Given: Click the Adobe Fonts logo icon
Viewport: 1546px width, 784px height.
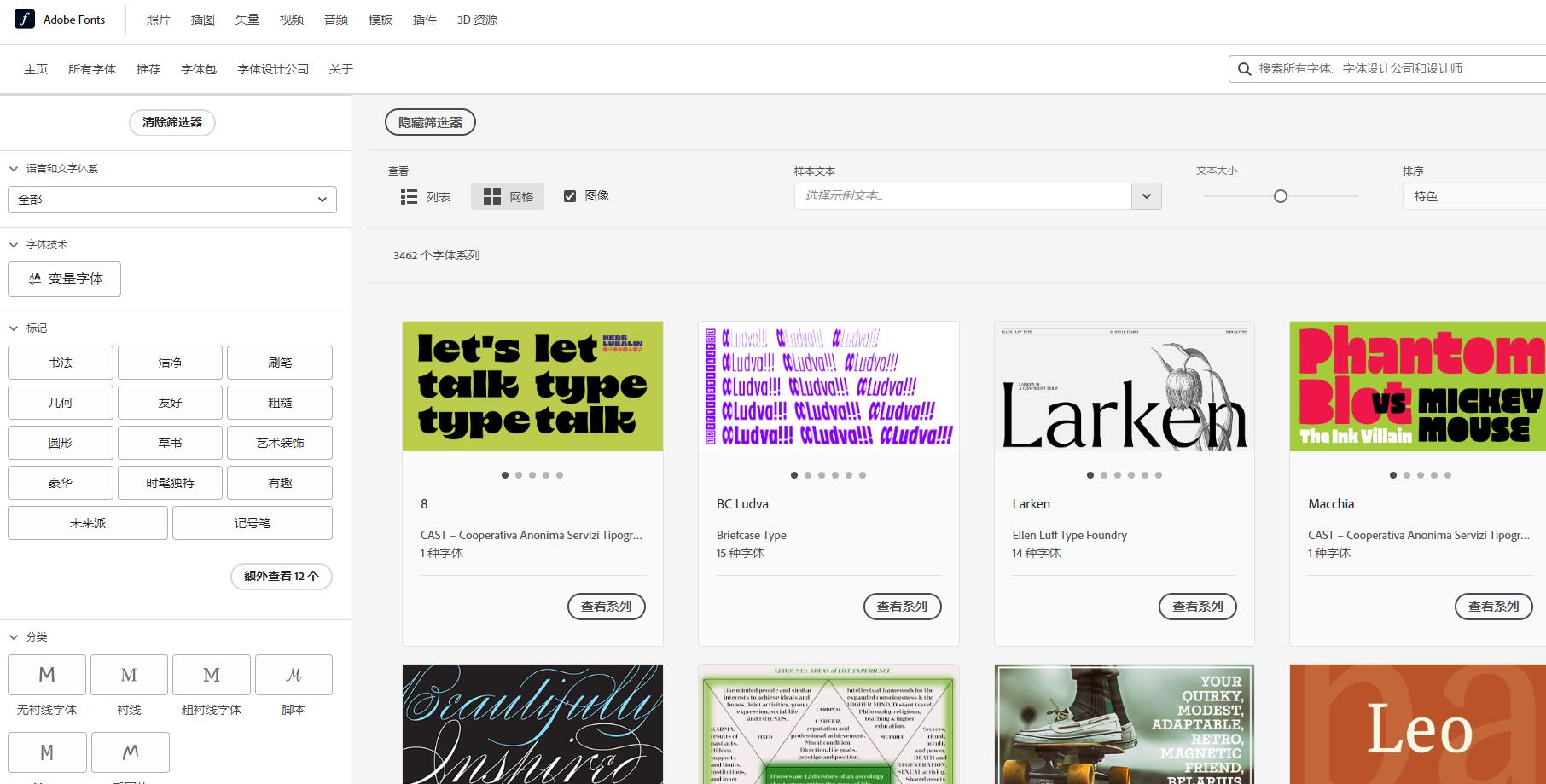Looking at the screenshot, I should [25, 19].
